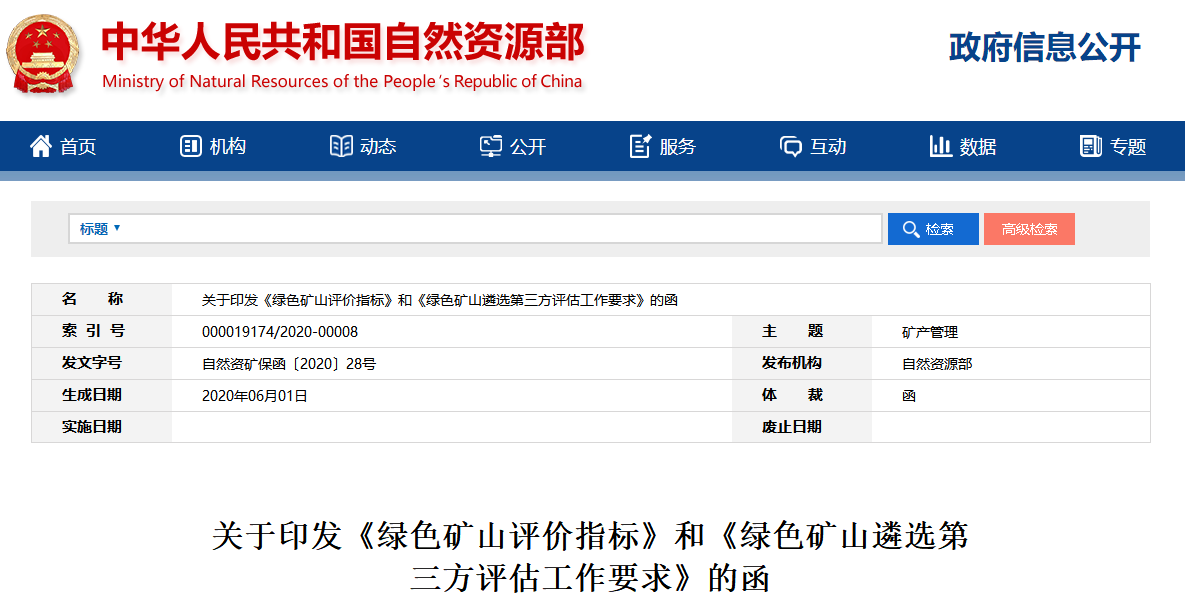Click the open-book icon beside 动态
The width and height of the screenshot is (1185, 604).
341,147
